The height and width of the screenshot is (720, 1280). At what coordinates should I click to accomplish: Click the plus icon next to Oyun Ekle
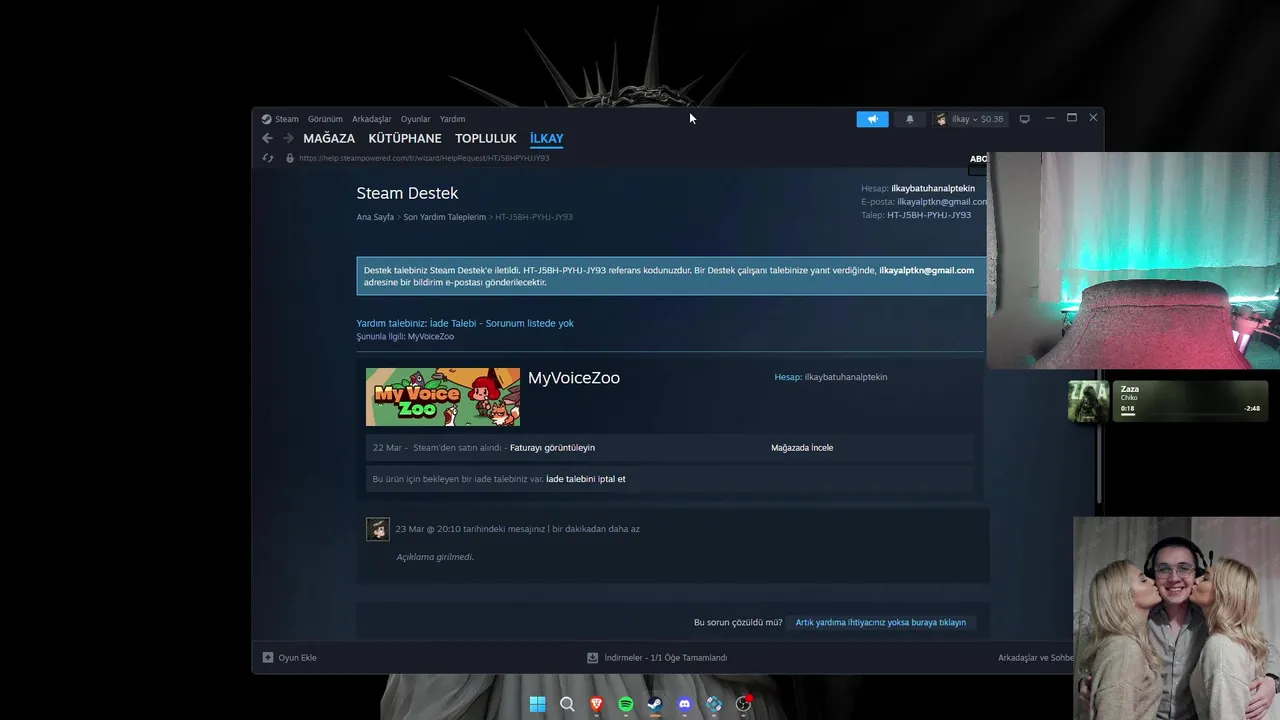[267, 657]
